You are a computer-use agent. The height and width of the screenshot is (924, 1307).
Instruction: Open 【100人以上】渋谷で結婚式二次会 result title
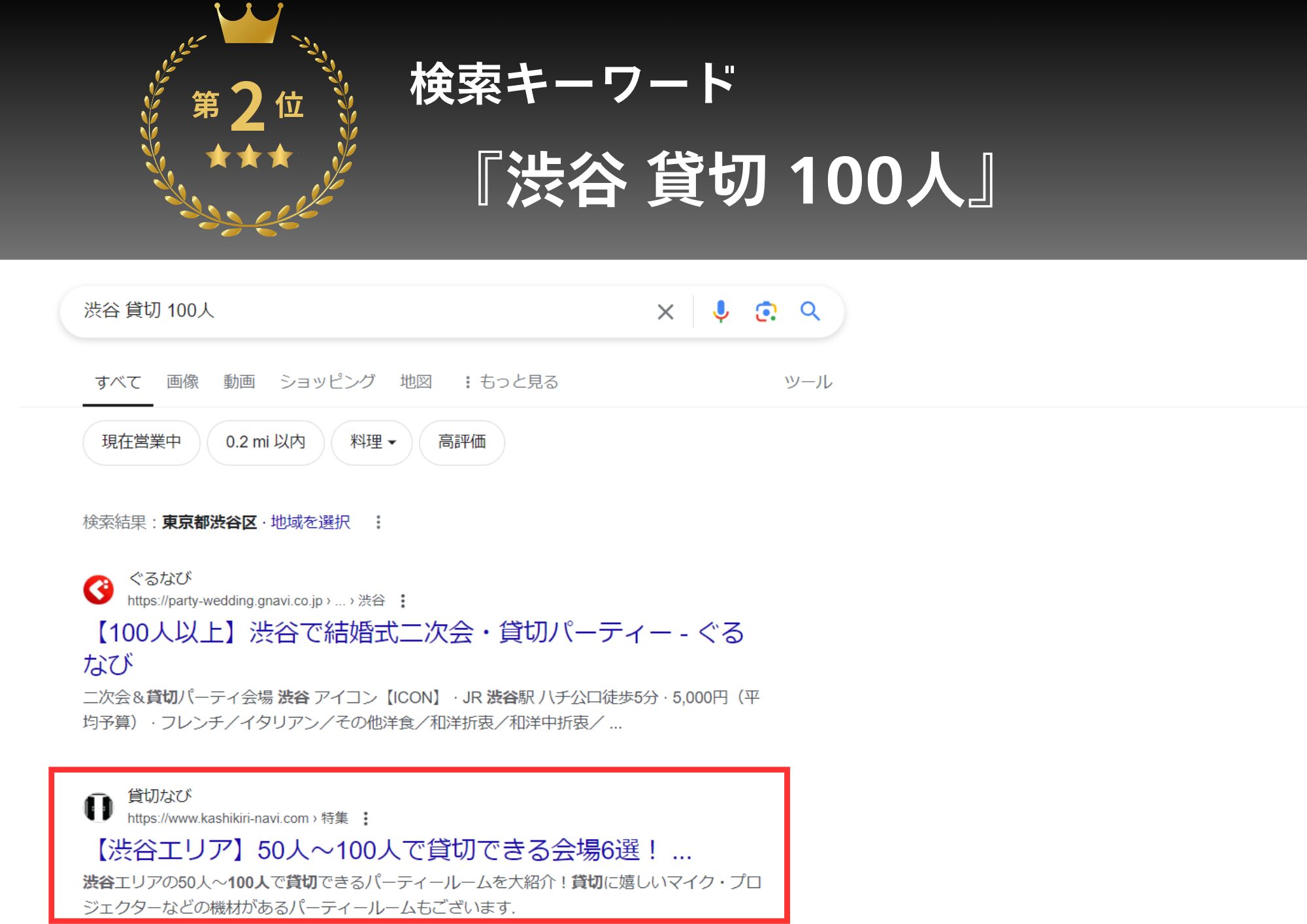(x=413, y=648)
